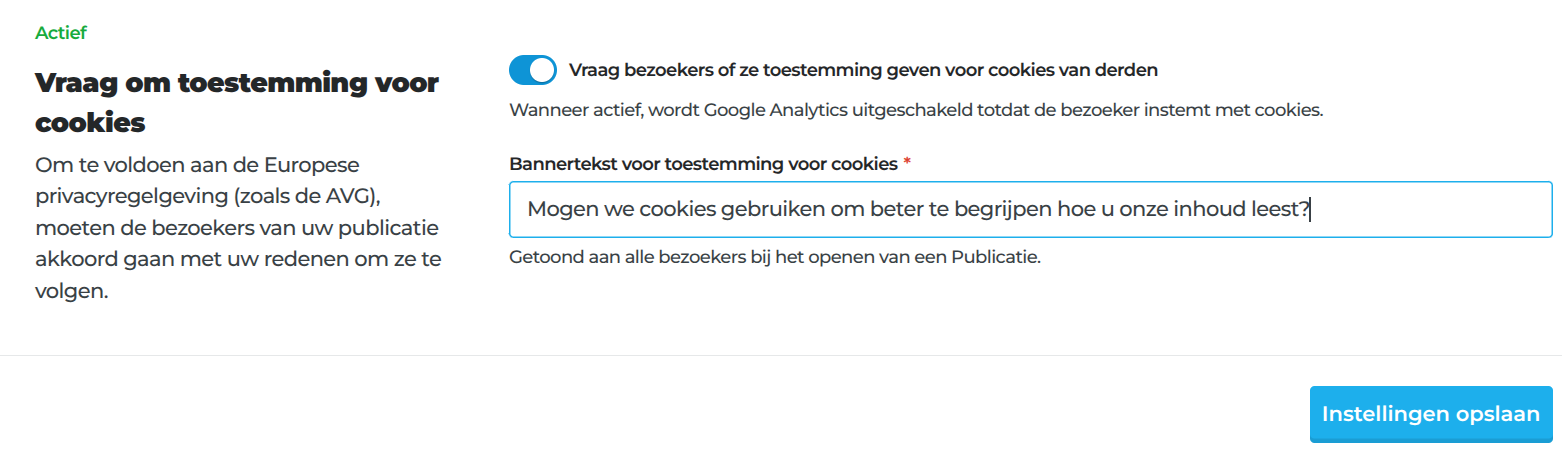
Task: Click the red required asterisk
Action: 907,161
